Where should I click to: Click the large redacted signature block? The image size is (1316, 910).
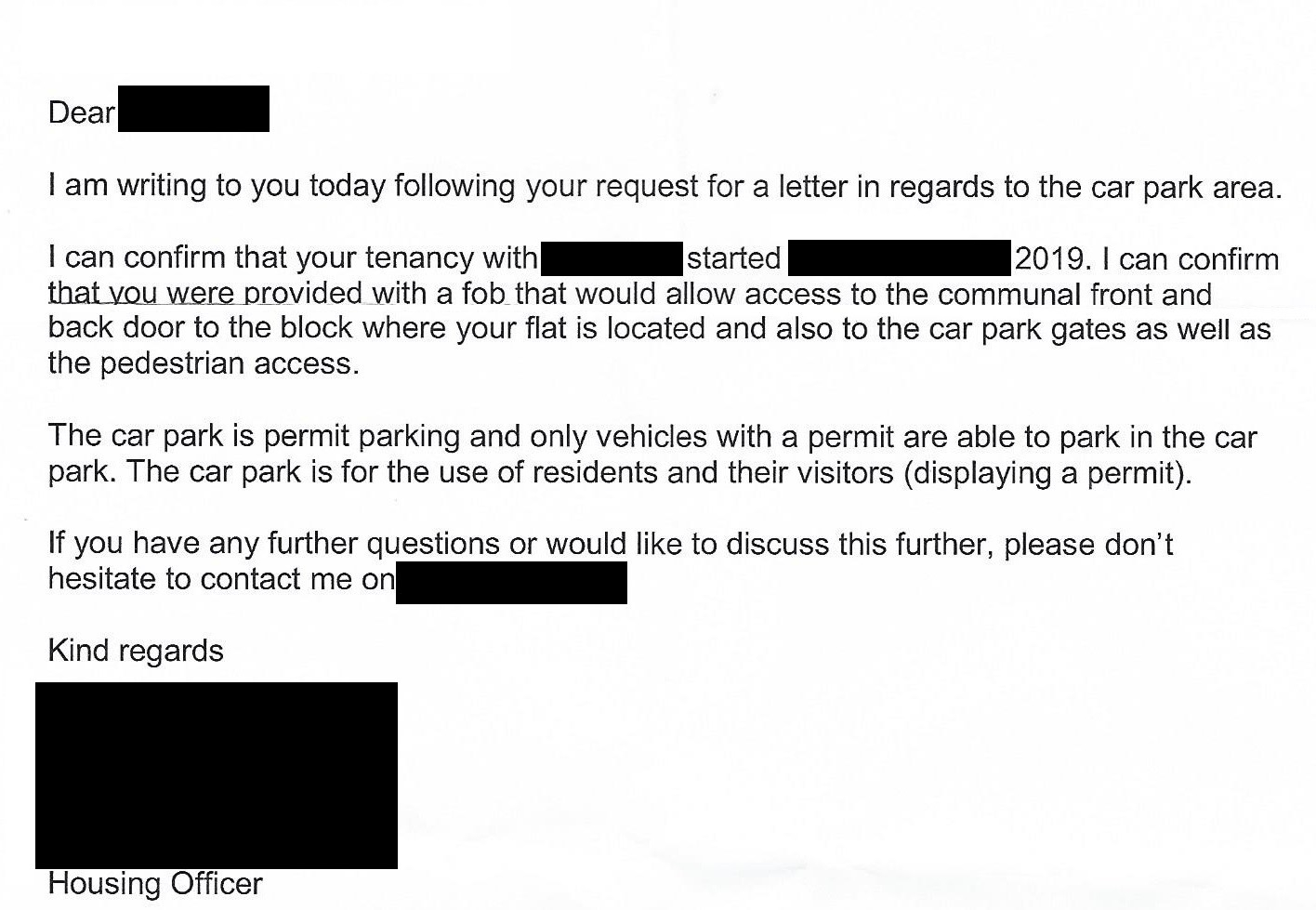(x=217, y=775)
